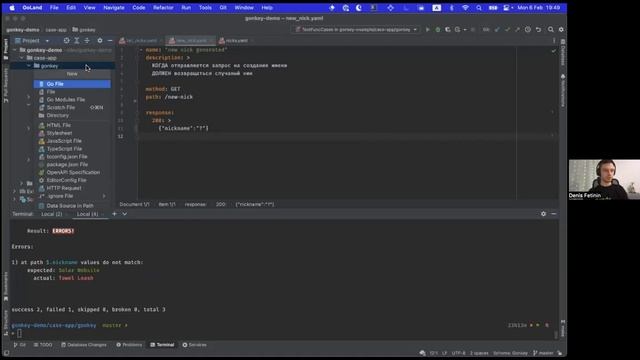This screenshot has width=640, height=360.
Task: Click Select Opened File target icon
Action: pos(67,40)
